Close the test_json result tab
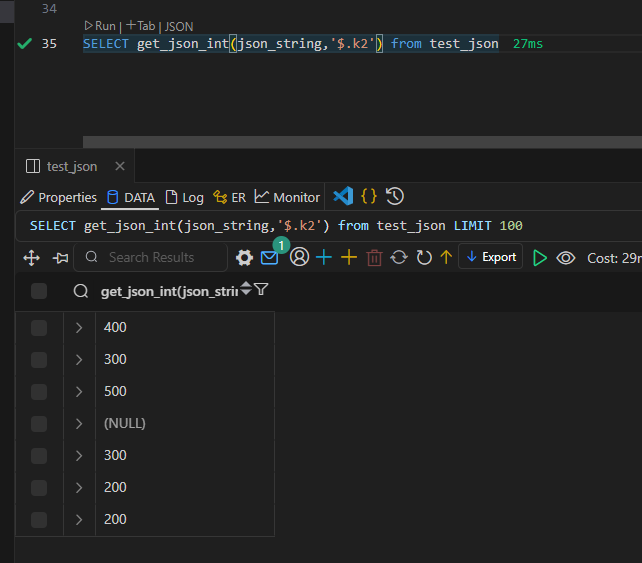The width and height of the screenshot is (642, 563). click(x=120, y=166)
